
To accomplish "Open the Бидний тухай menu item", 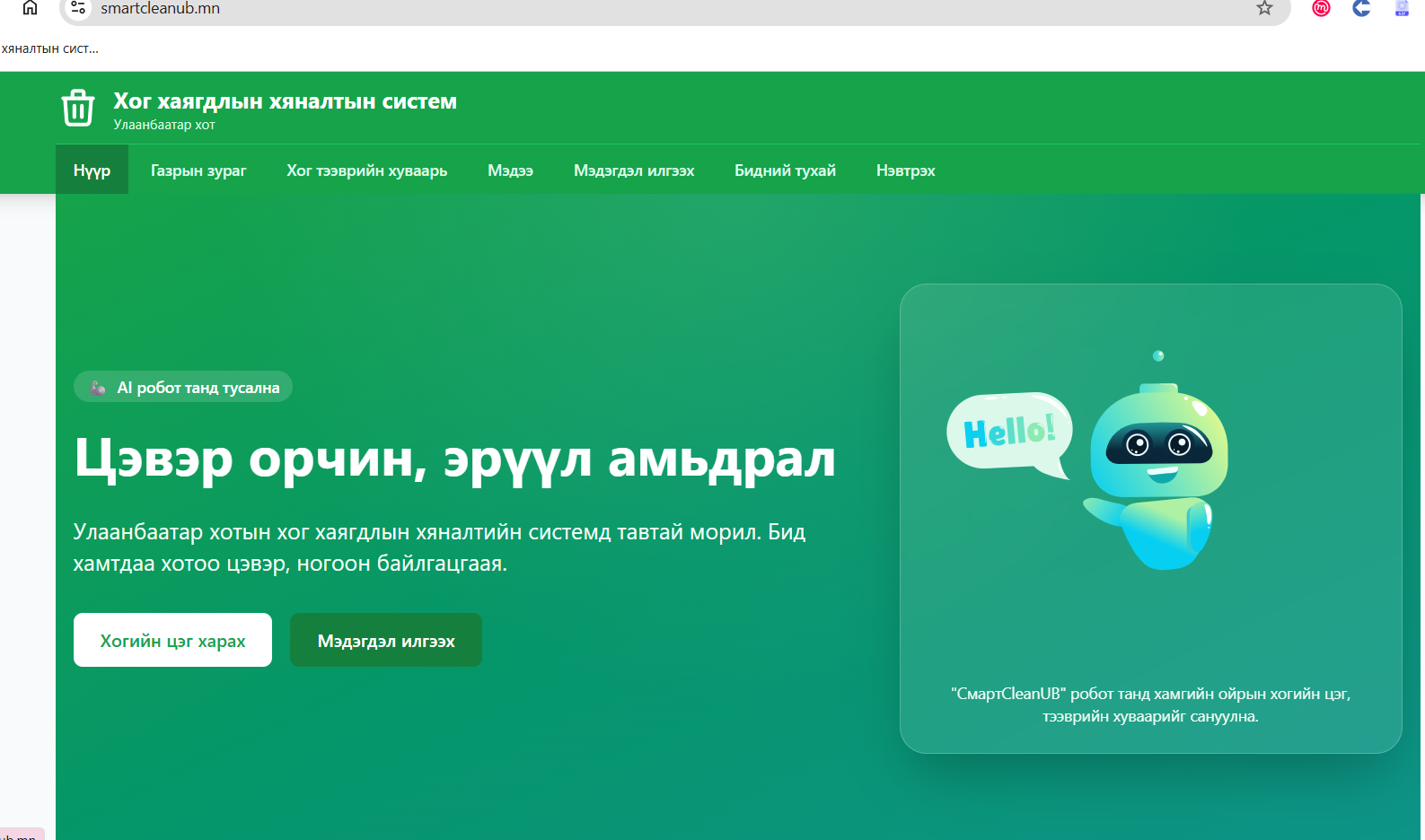I will click(x=785, y=171).
